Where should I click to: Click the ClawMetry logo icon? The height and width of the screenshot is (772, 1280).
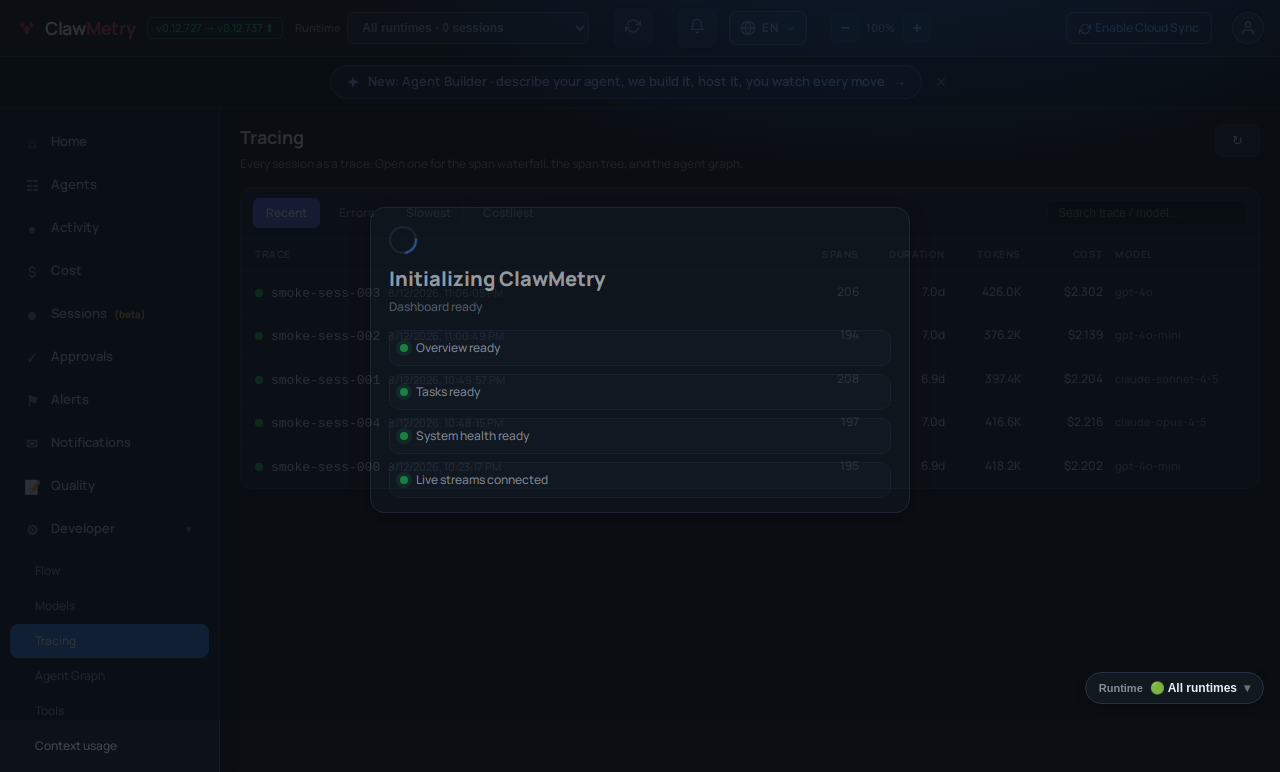click(x=27, y=28)
